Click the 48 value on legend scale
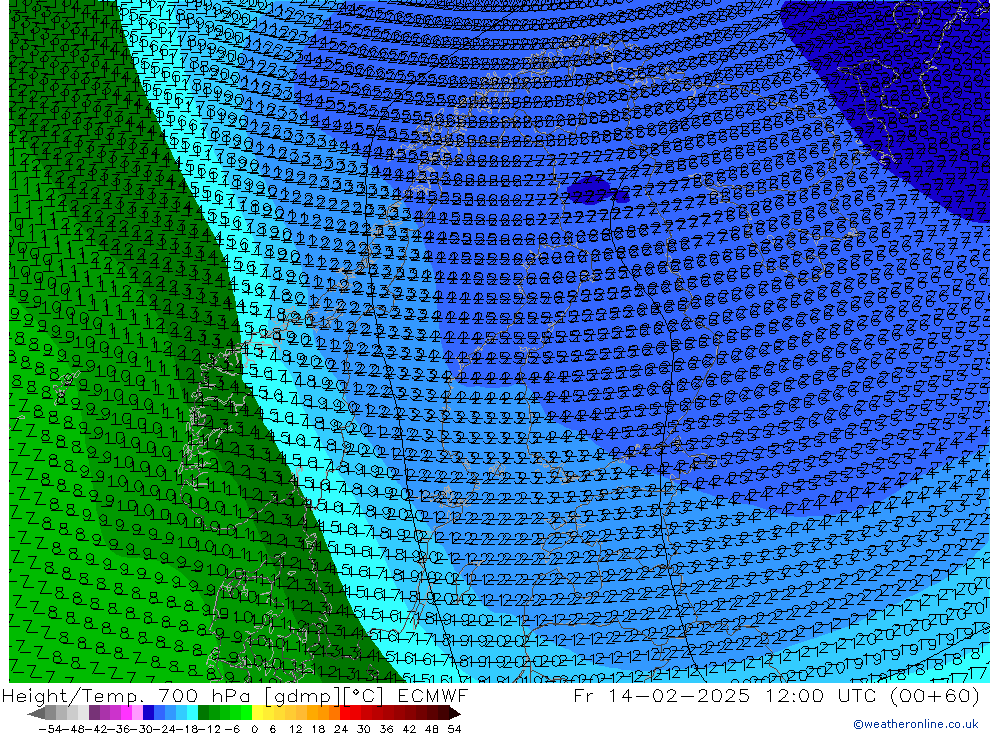This screenshot has width=1000, height=733. [432, 729]
